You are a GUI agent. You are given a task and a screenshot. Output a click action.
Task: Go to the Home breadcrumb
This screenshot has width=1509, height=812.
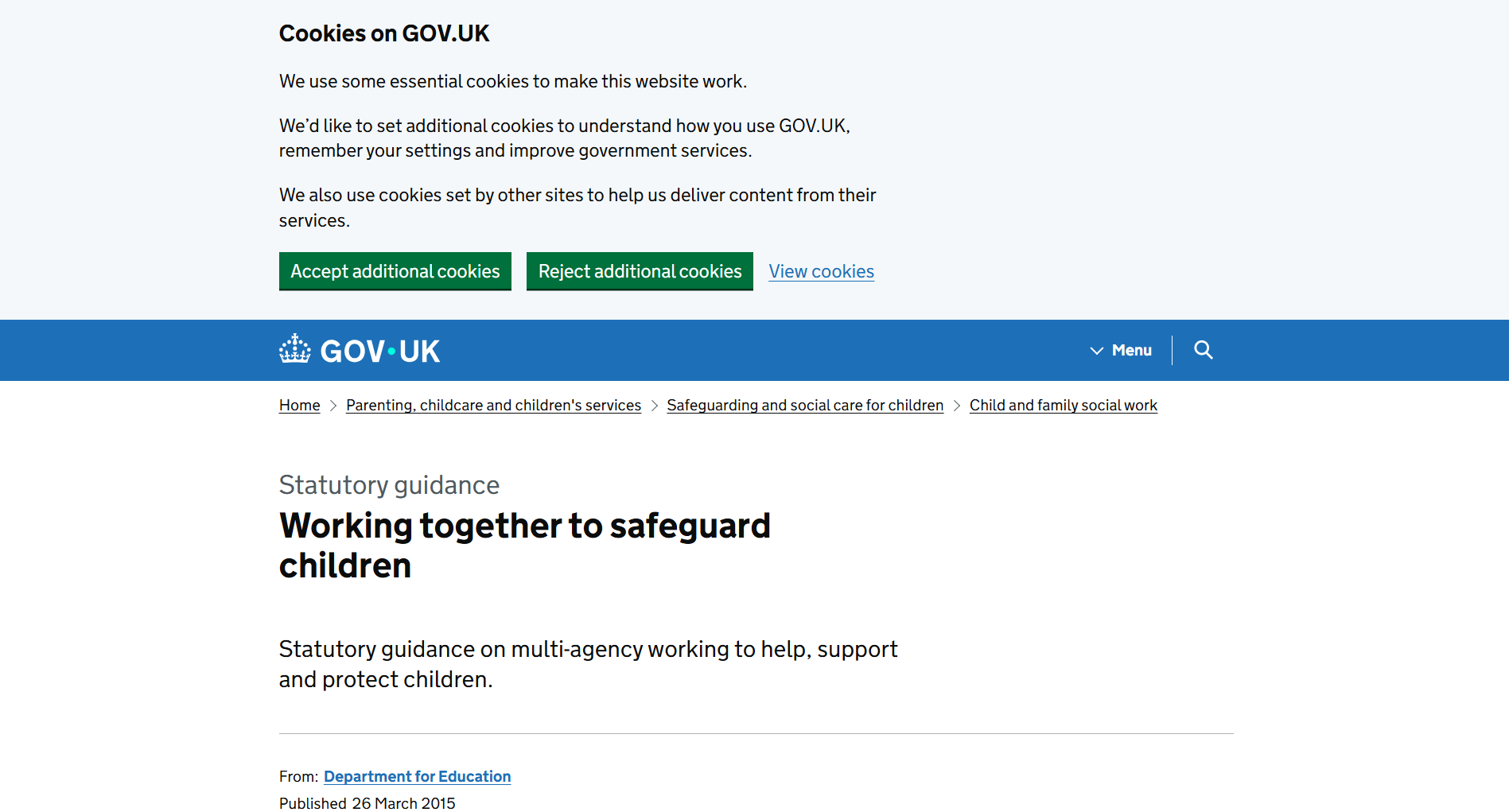(299, 405)
